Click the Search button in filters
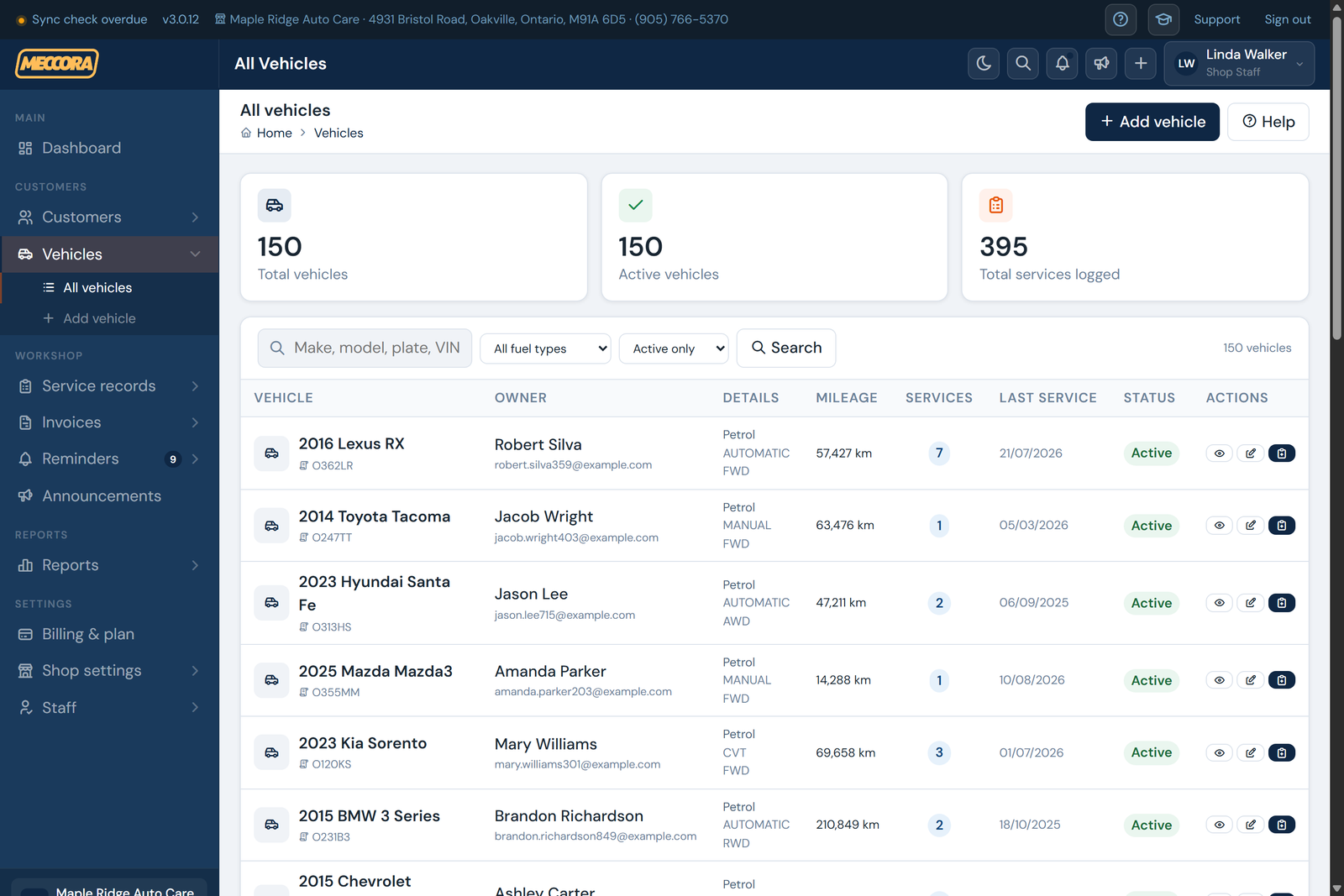Image resolution: width=1344 pixels, height=896 pixels. [x=785, y=348]
